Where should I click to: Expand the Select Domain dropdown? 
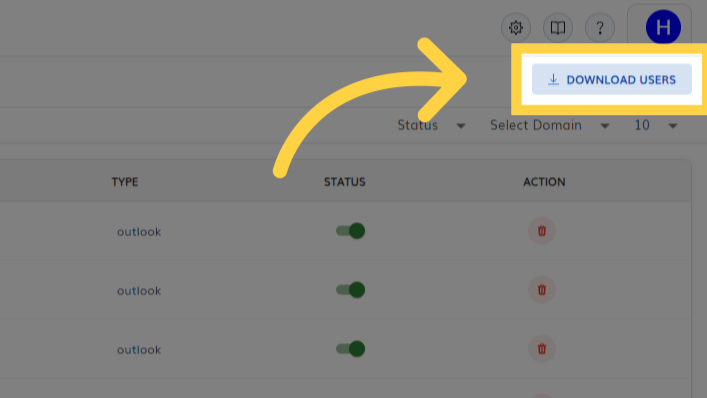click(550, 125)
